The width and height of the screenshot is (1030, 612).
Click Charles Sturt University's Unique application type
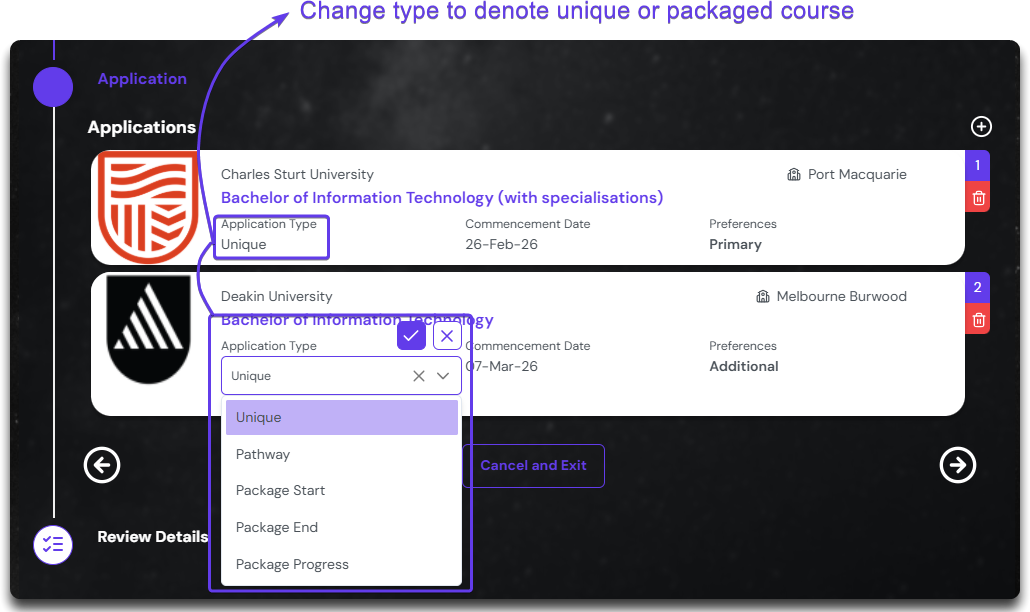click(x=244, y=244)
